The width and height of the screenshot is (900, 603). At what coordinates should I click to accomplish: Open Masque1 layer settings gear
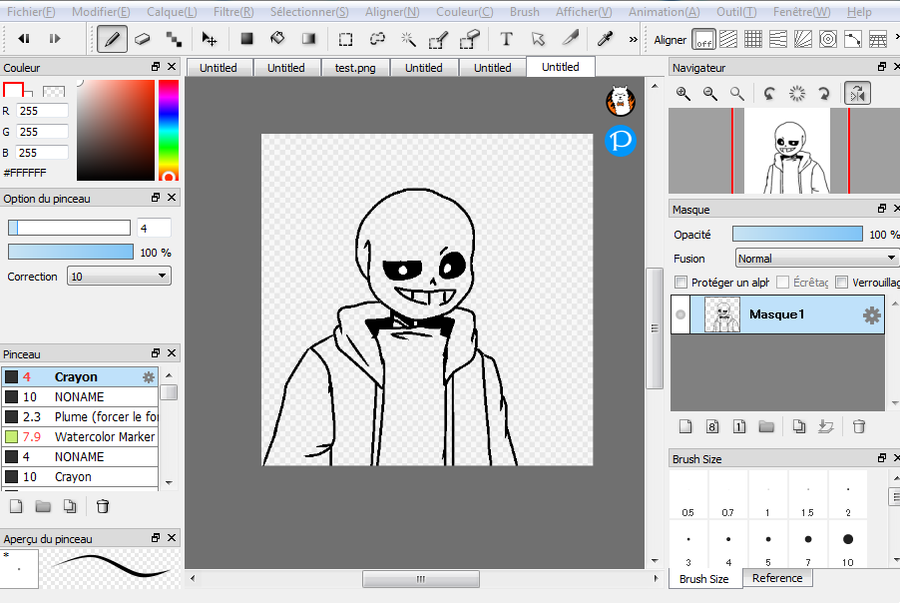tap(871, 315)
